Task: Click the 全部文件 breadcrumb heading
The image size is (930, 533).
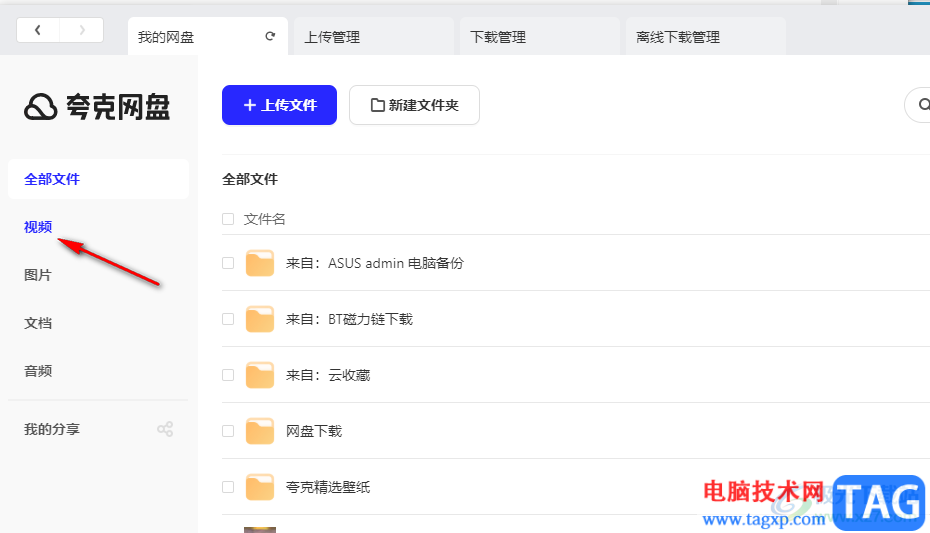Action: pyautogui.click(x=250, y=179)
